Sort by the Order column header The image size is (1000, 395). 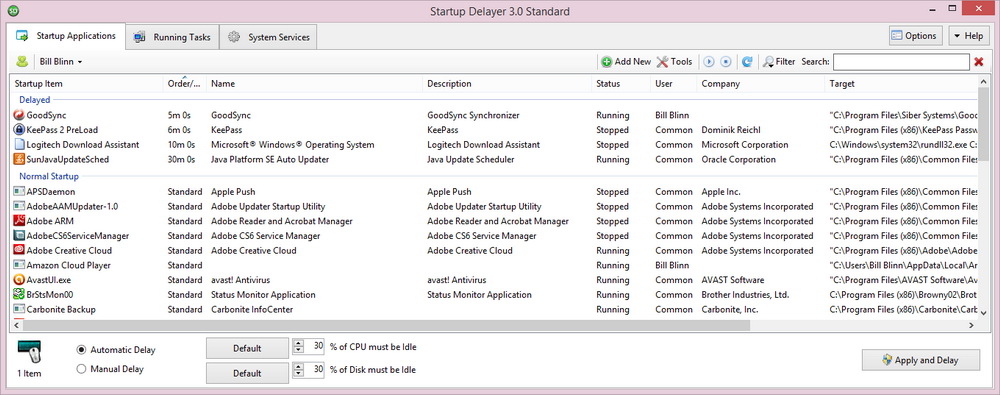(184, 84)
